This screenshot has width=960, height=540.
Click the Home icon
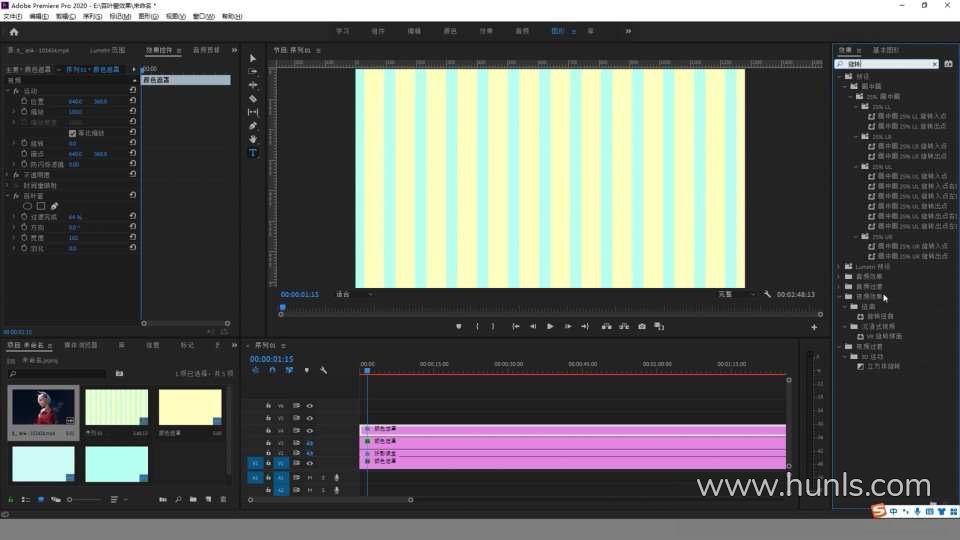[14, 31]
